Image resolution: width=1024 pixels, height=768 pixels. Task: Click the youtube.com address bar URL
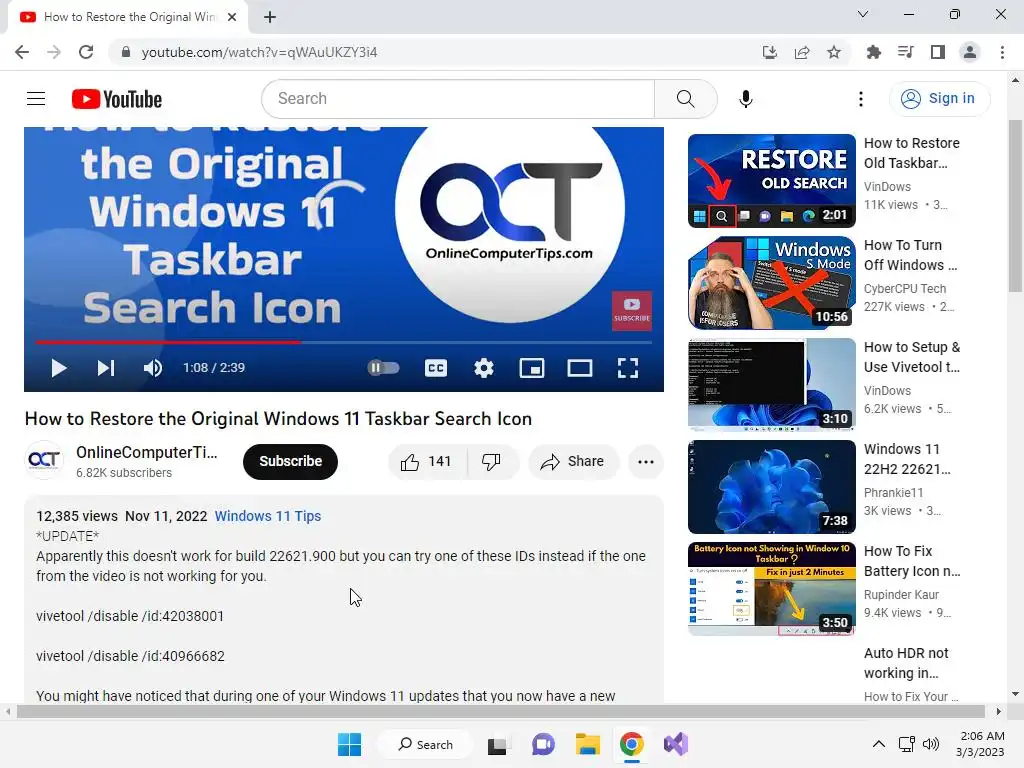259,52
